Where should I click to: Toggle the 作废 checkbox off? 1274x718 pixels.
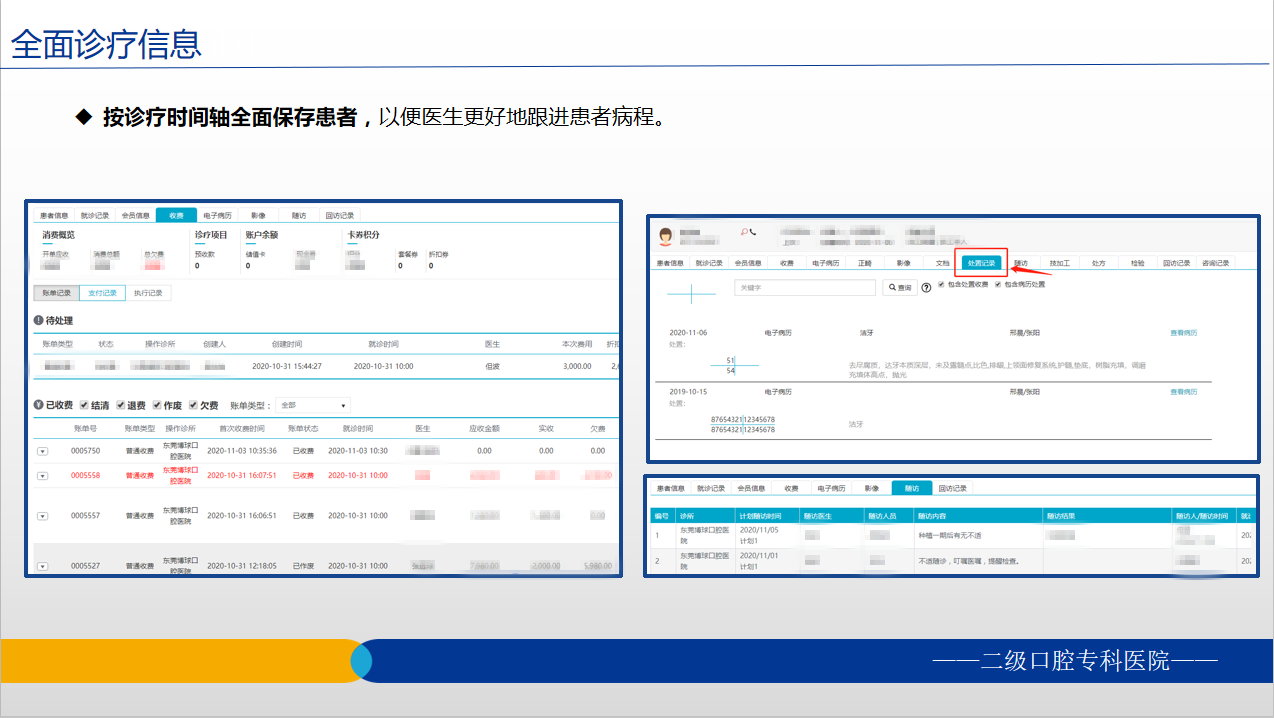pos(156,404)
